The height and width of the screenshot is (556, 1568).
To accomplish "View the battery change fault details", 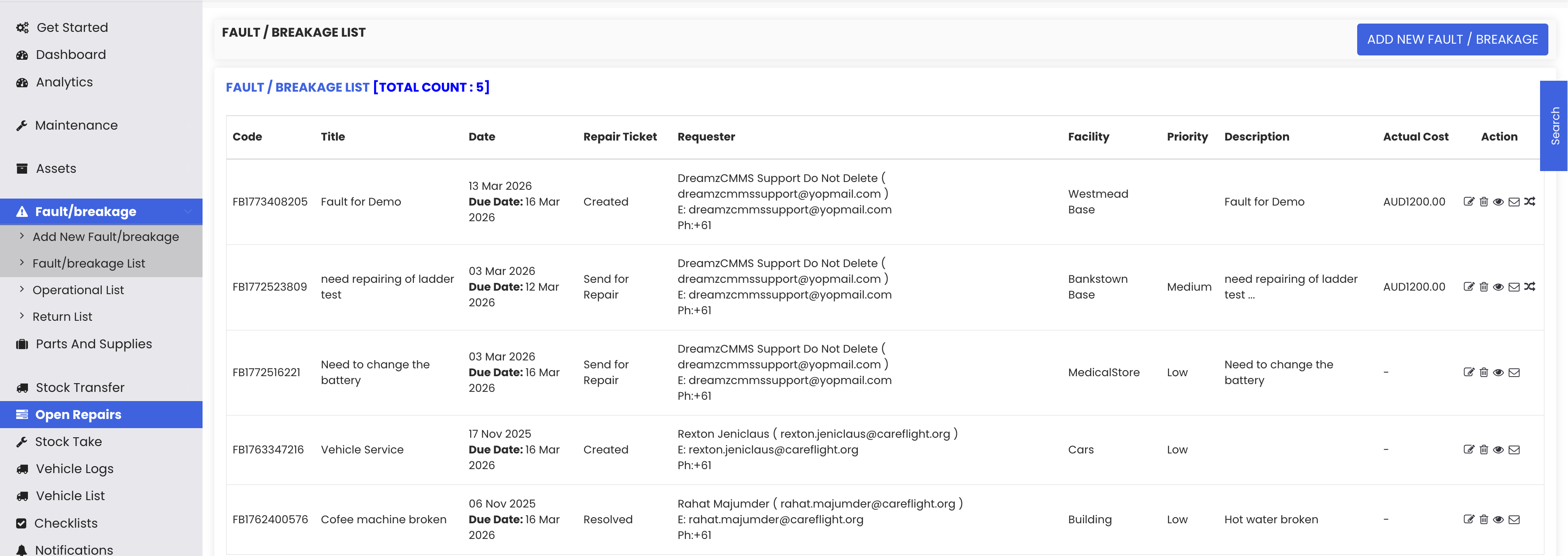I will pyautogui.click(x=1499, y=373).
